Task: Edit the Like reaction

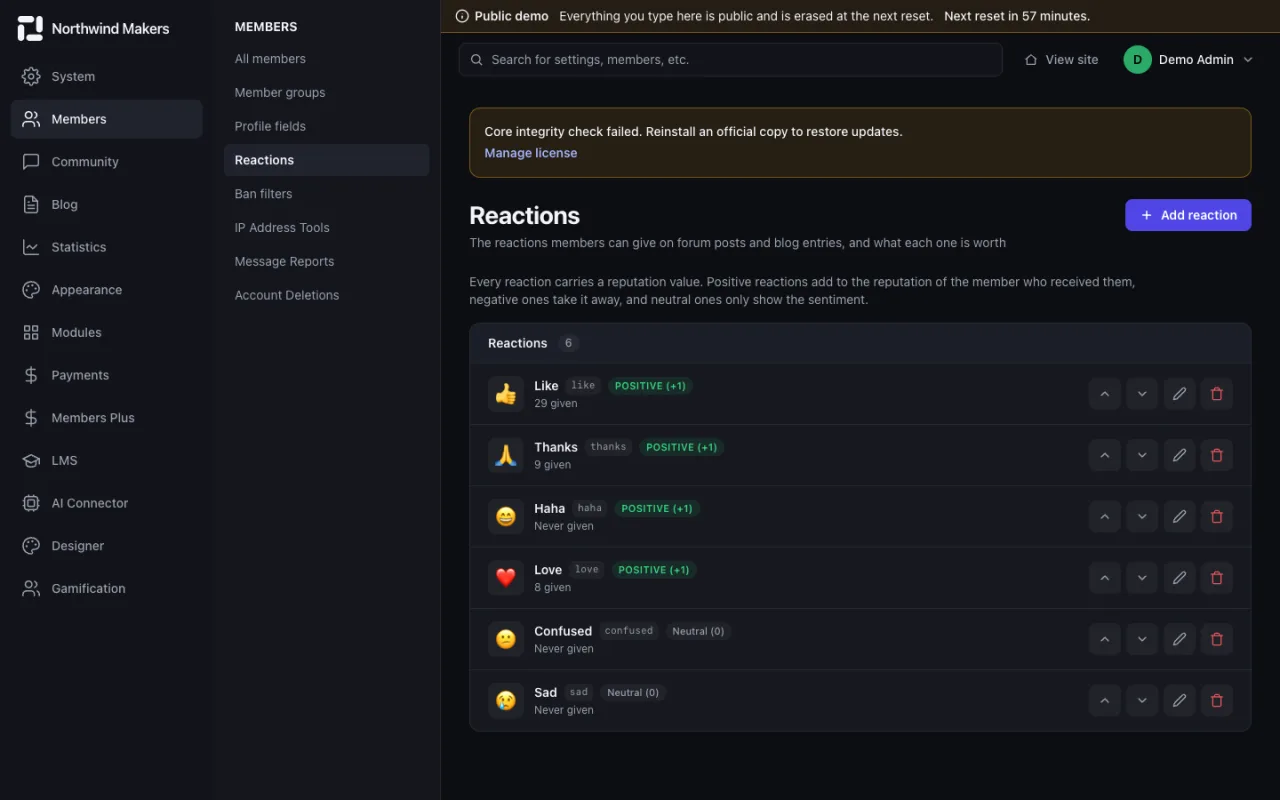Action: coord(1179,394)
